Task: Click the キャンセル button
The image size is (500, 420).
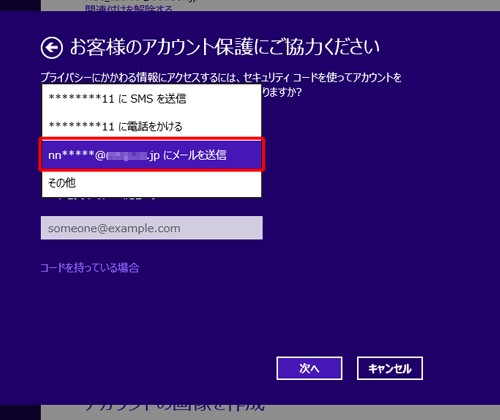Action: click(x=390, y=368)
